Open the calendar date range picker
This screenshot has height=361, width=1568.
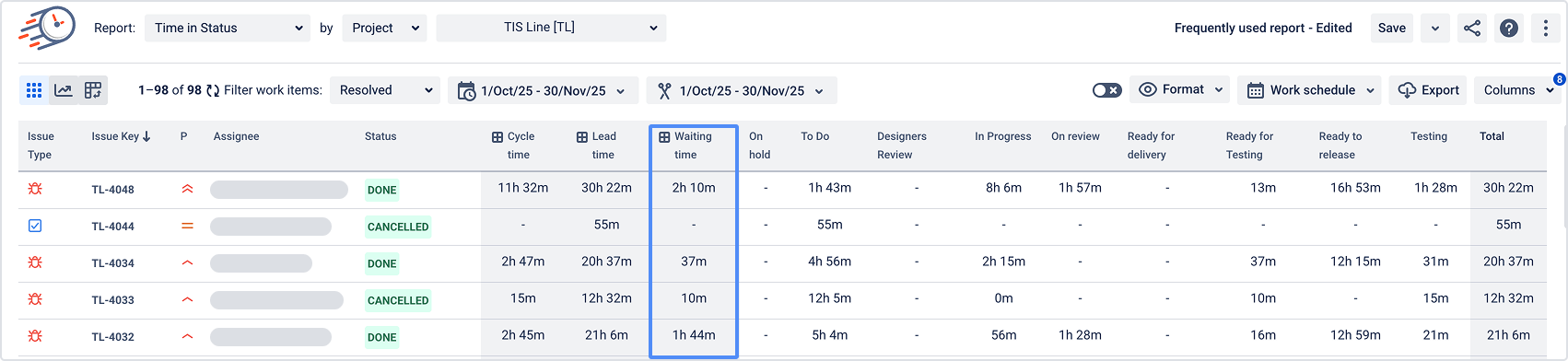click(x=544, y=90)
